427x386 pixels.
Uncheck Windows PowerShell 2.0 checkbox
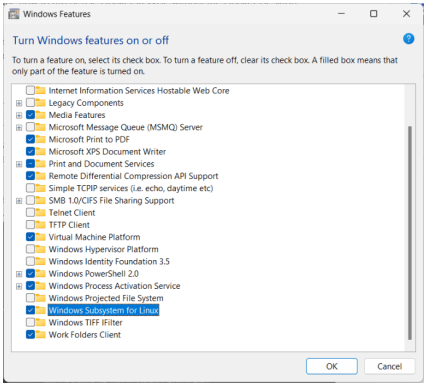pyautogui.click(x=30, y=274)
